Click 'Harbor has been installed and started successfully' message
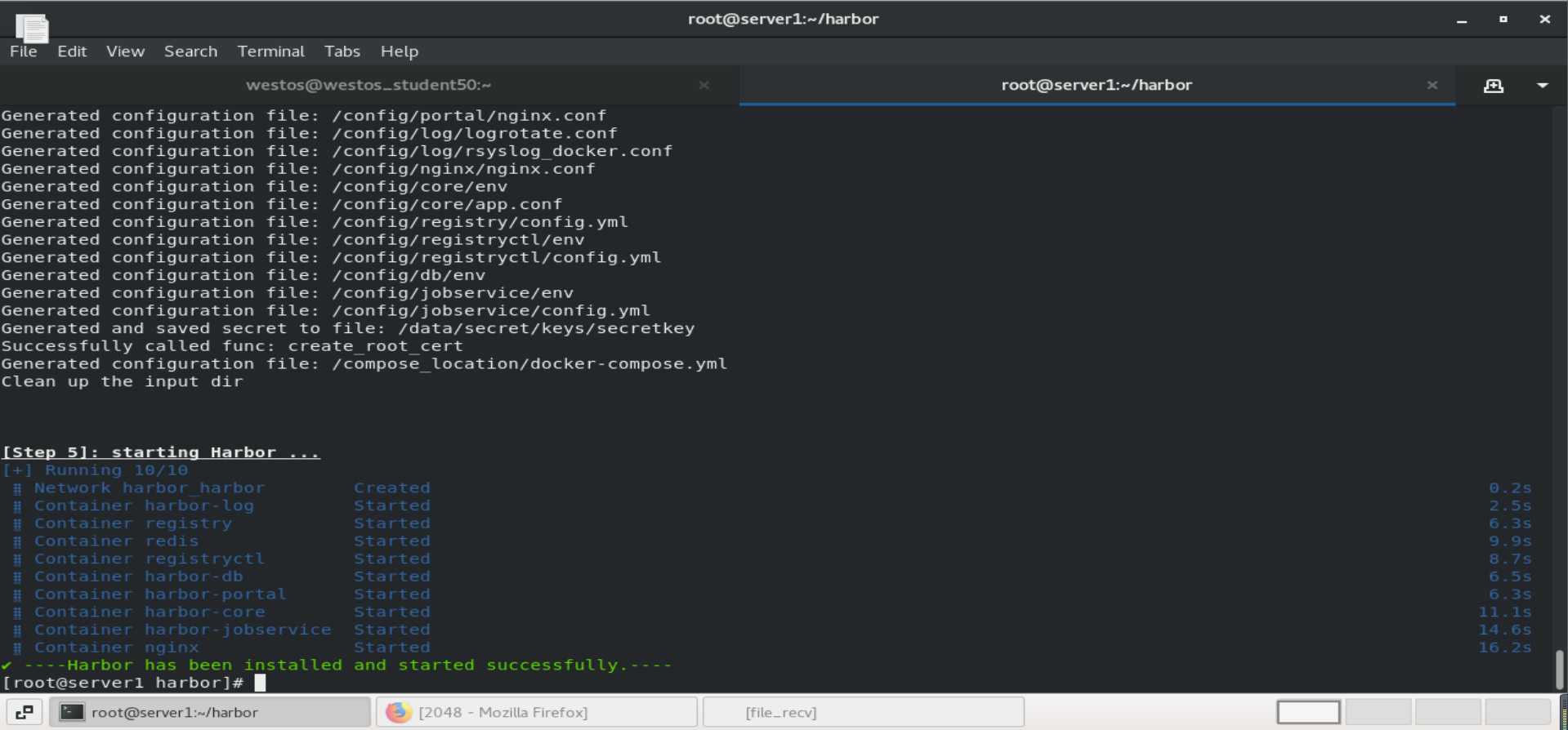Viewport: 1568px width, 730px height. (x=347, y=665)
